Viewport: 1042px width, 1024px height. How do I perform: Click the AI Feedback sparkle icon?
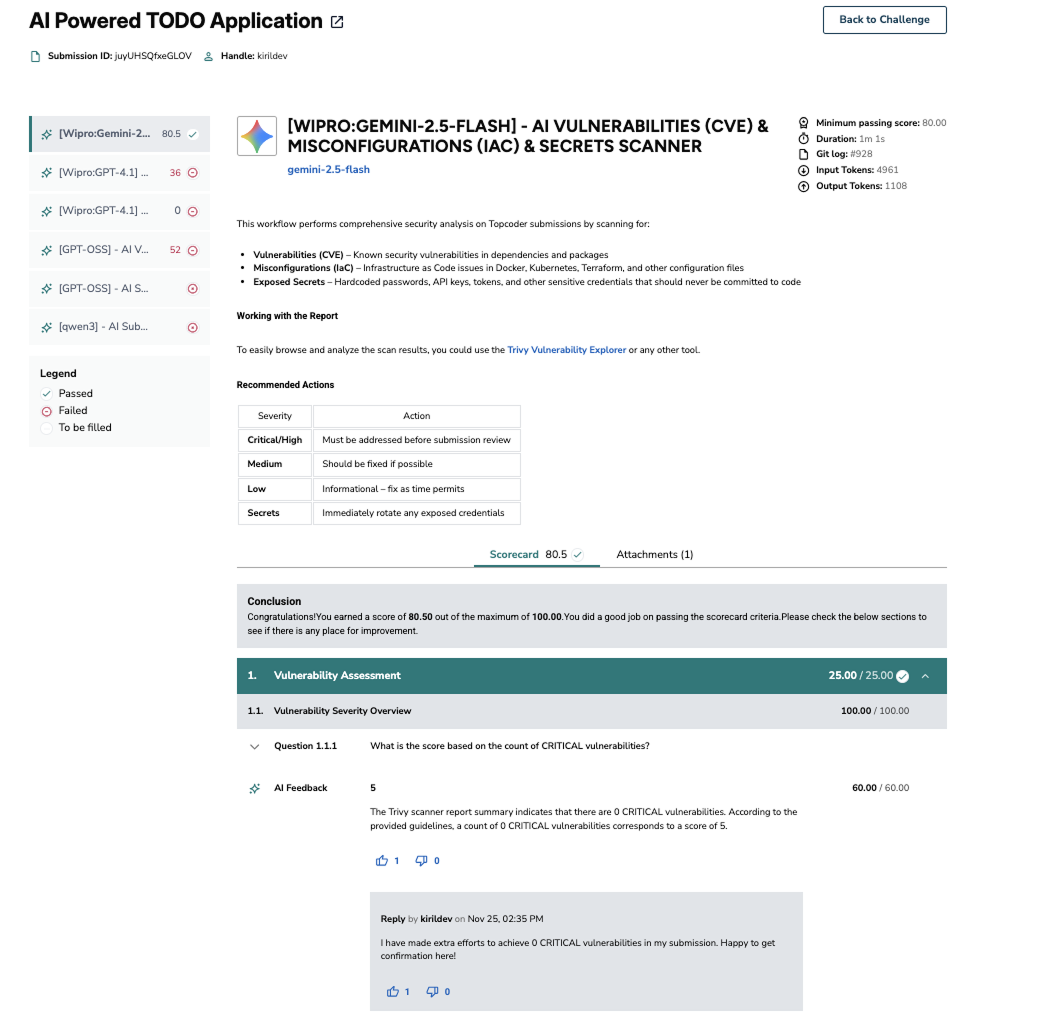tap(255, 789)
